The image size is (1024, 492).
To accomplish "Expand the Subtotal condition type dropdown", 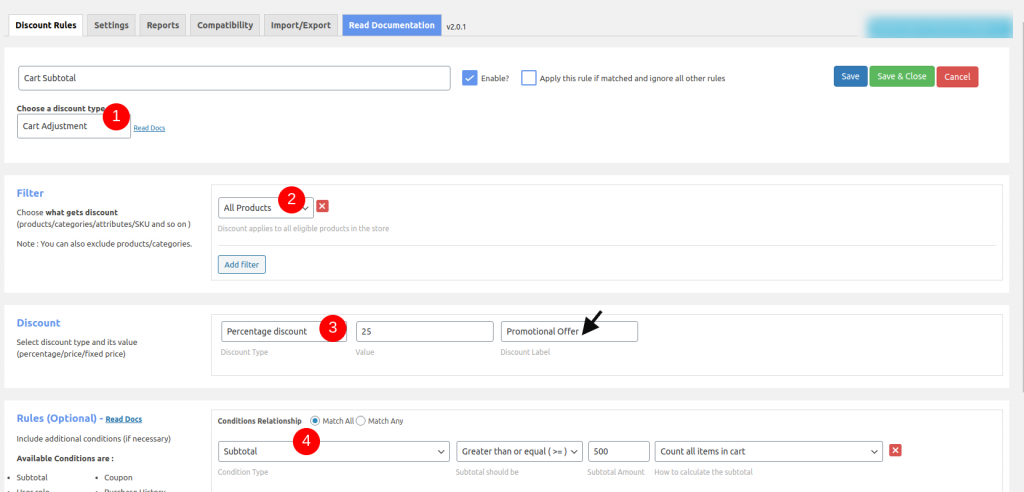I will click(x=333, y=451).
